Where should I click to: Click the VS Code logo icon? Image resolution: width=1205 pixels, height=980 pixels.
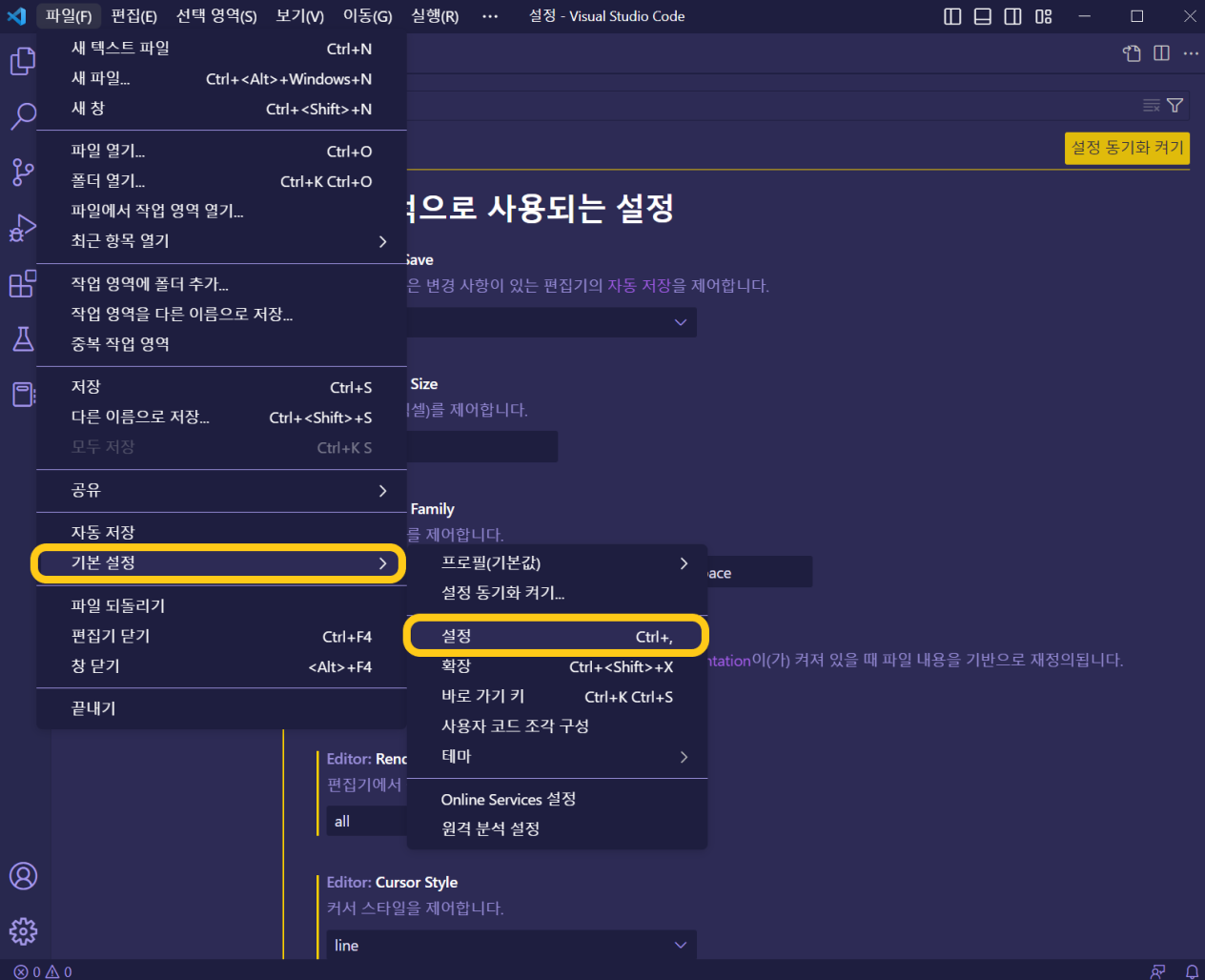click(x=17, y=16)
